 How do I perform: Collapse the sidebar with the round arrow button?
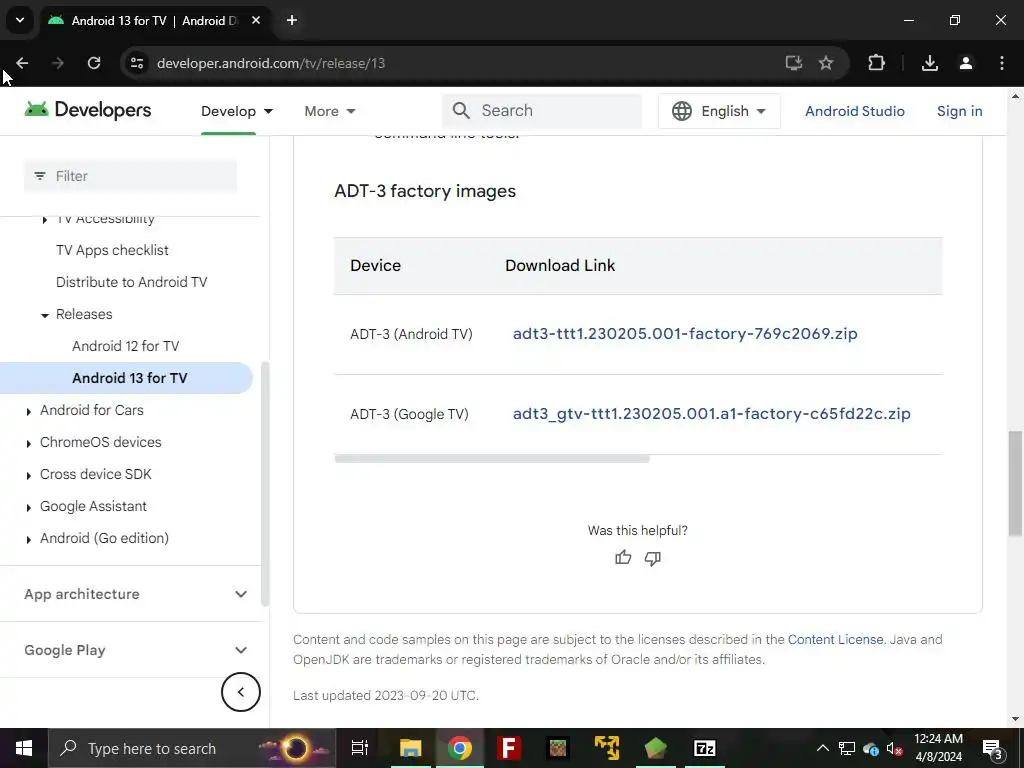240,692
